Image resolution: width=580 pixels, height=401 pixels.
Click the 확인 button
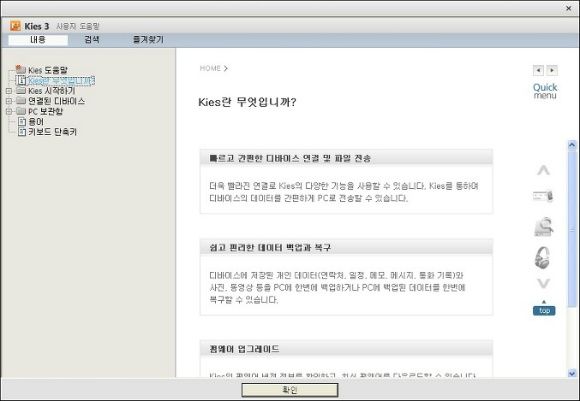point(290,390)
